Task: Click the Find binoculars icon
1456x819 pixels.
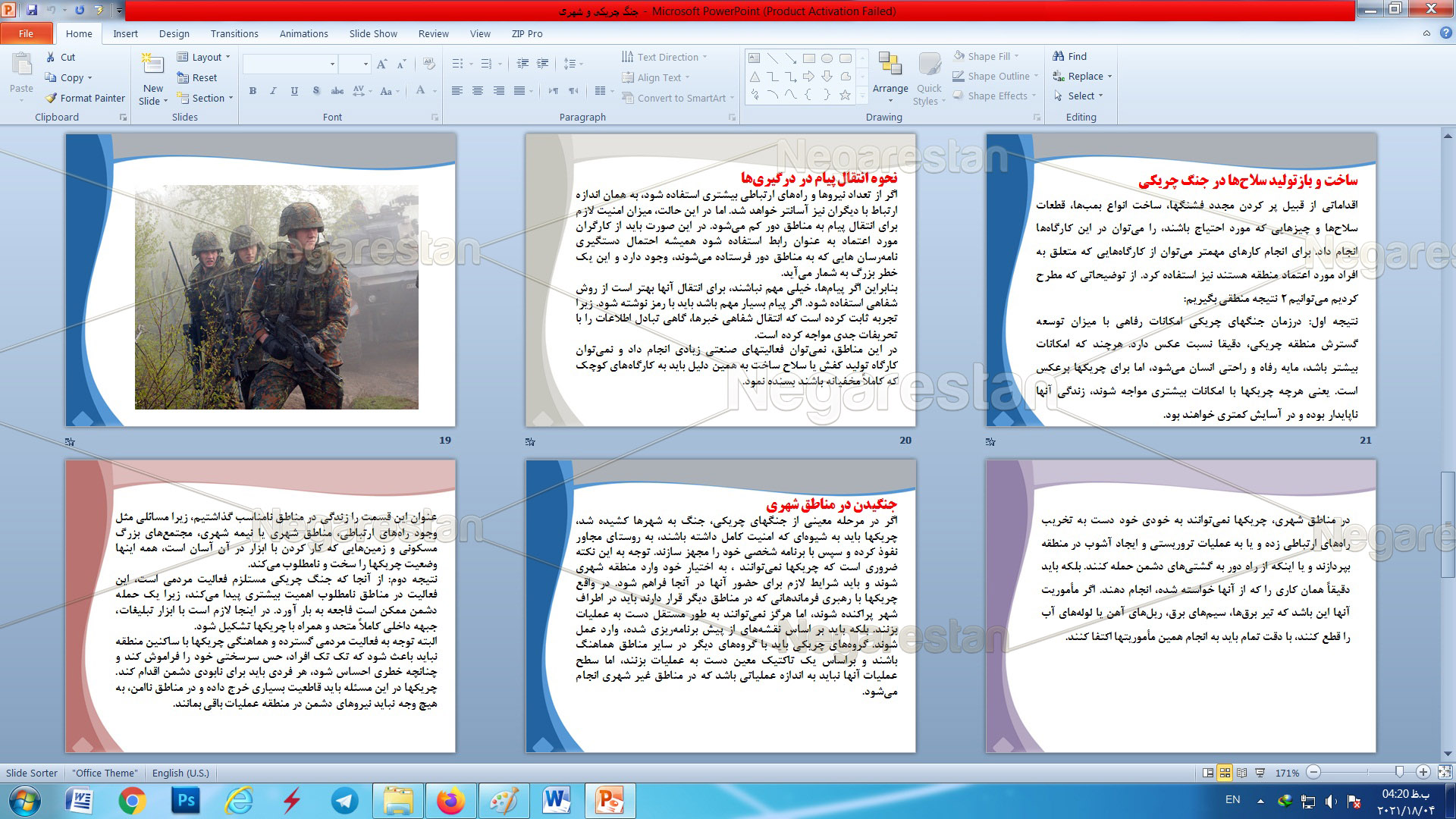Action: [x=1059, y=56]
